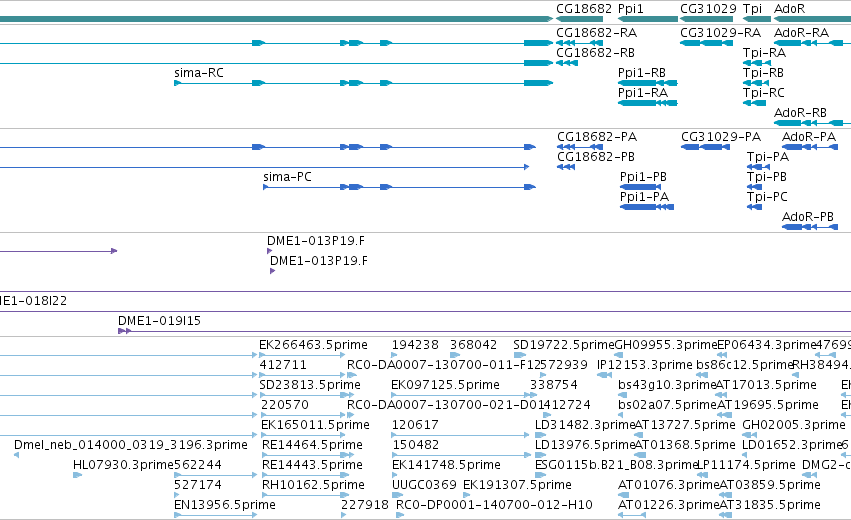The width and height of the screenshot is (851, 520).
Task: Select the sima-RC transcript label
Action: coord(199,73)
